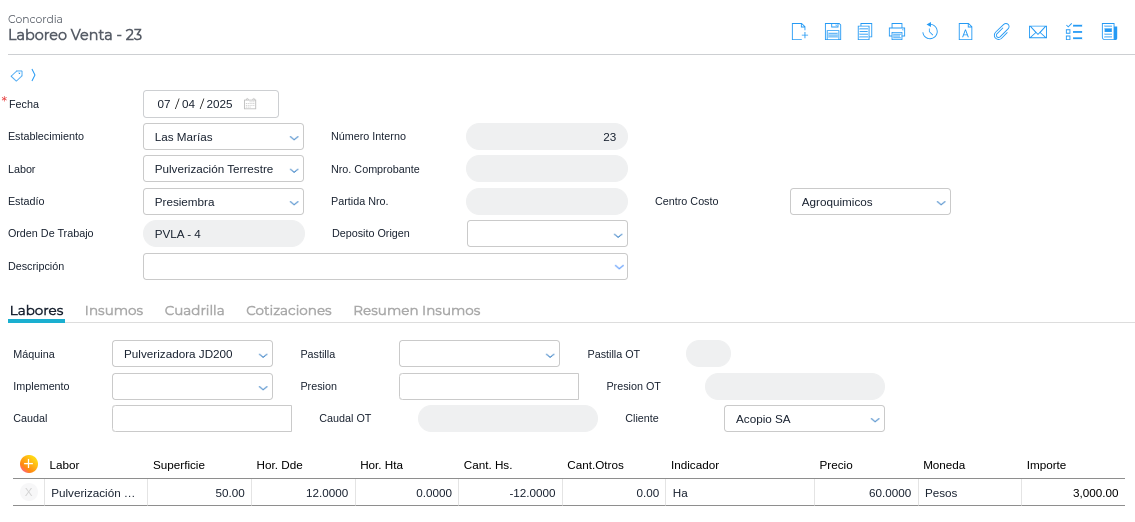Delete the Pulverización row with the X button
Viewport: 1135px width, 522px height.
click(29, 492)
